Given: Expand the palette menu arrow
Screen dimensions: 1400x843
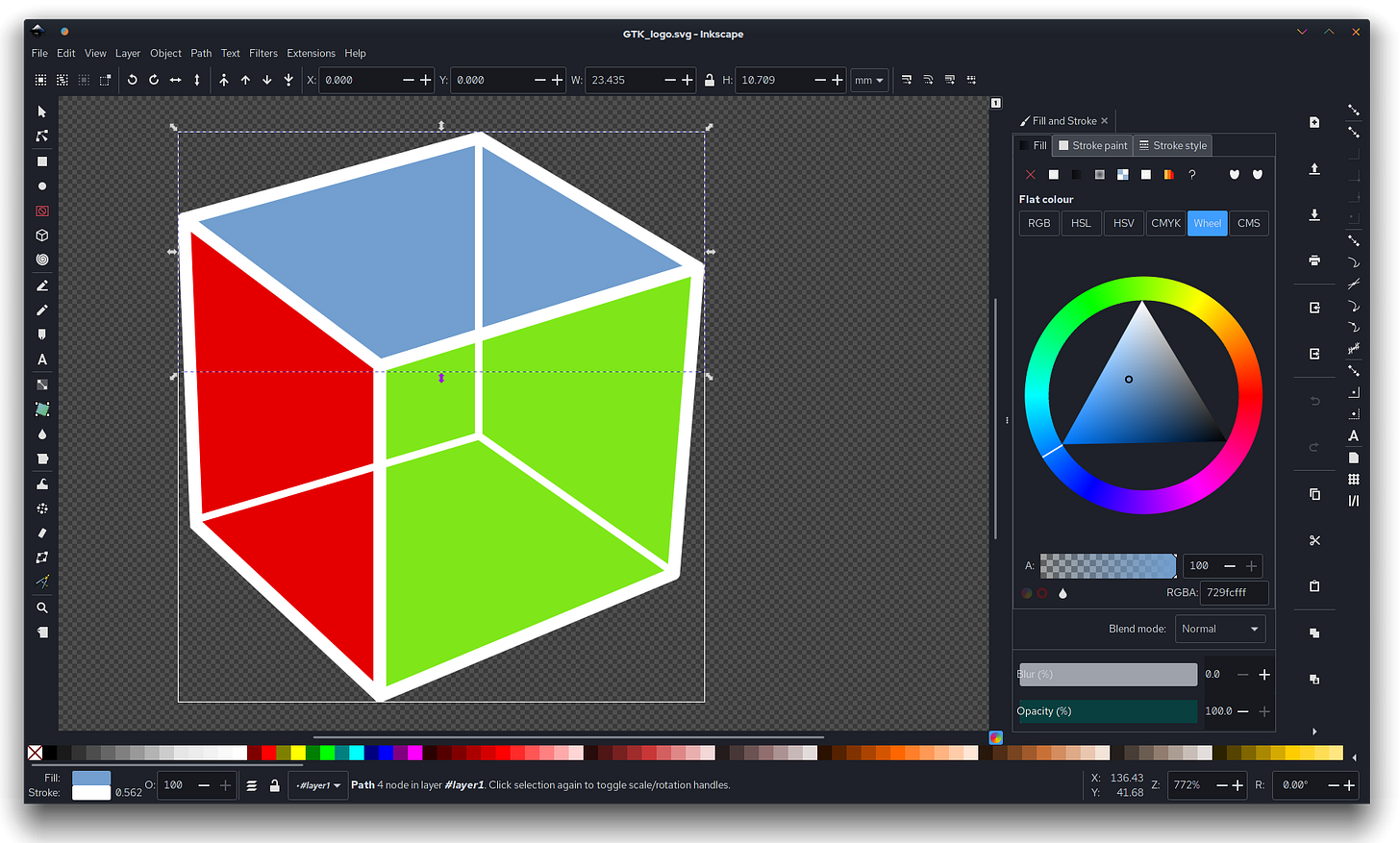Looking at the screenshot, I should pos(1354,756).
